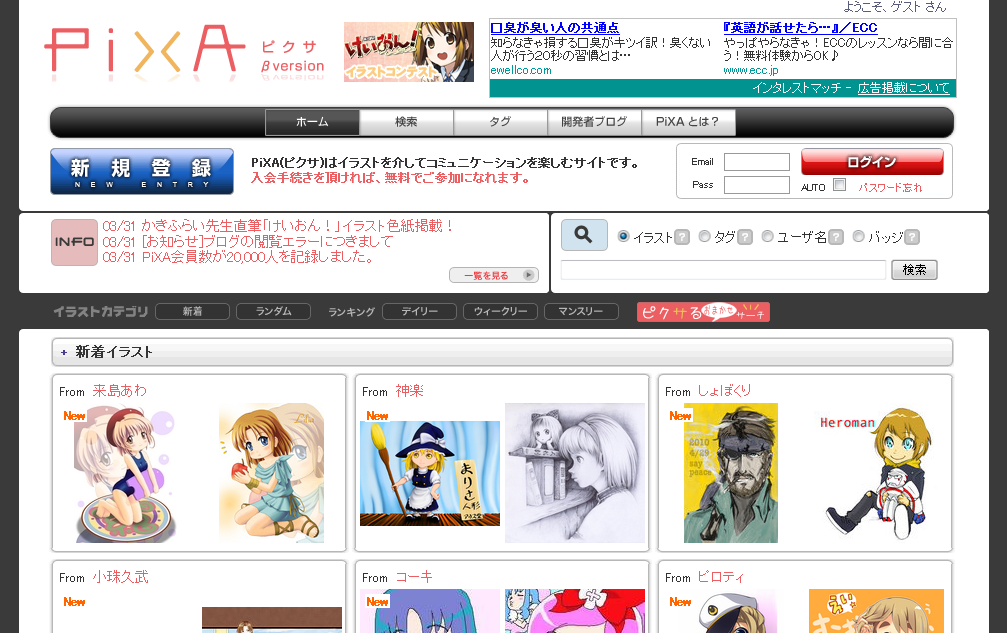This screenshot has width=1007, height=633.
Task: Open help icon next to イラスト radio
Action: coord(682,237)
